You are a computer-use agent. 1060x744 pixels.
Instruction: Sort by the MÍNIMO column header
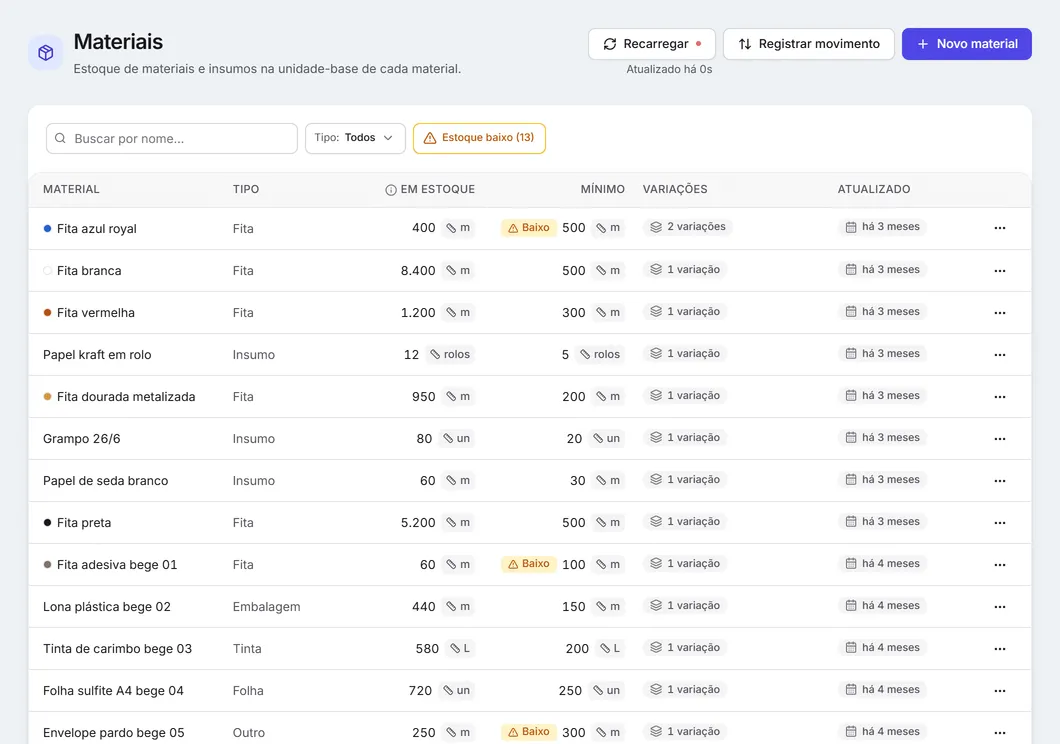tap(602, 190)
